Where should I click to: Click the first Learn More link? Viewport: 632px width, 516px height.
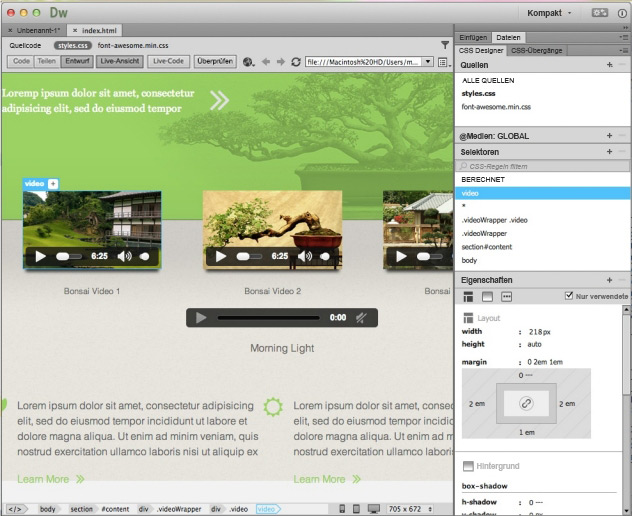click(x=51, y=479)
